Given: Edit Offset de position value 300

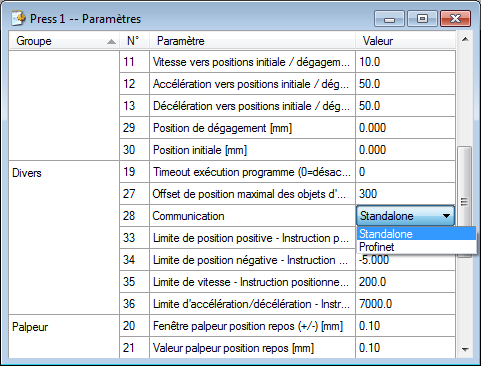Looking at the screenshot, I should [405, 194].
